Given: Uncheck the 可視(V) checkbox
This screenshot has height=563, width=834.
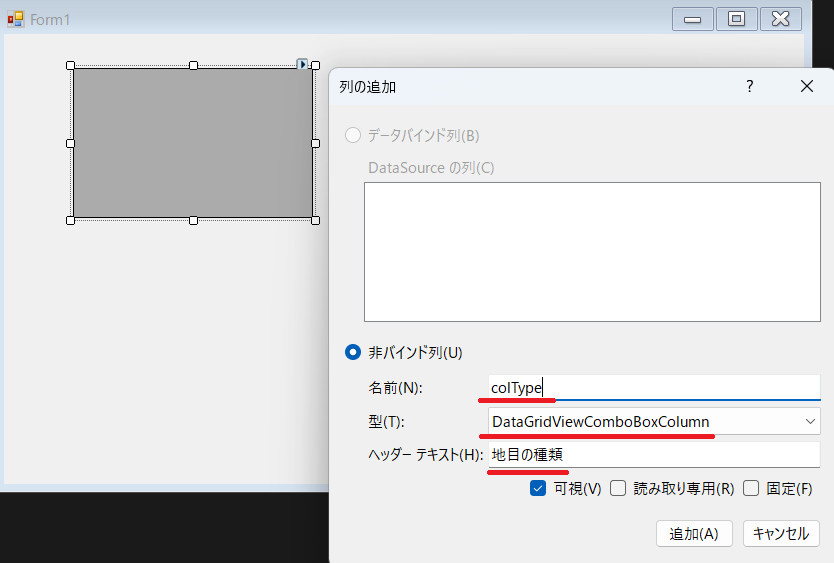Looking at the screenshot, I should [x=538, y=489].
